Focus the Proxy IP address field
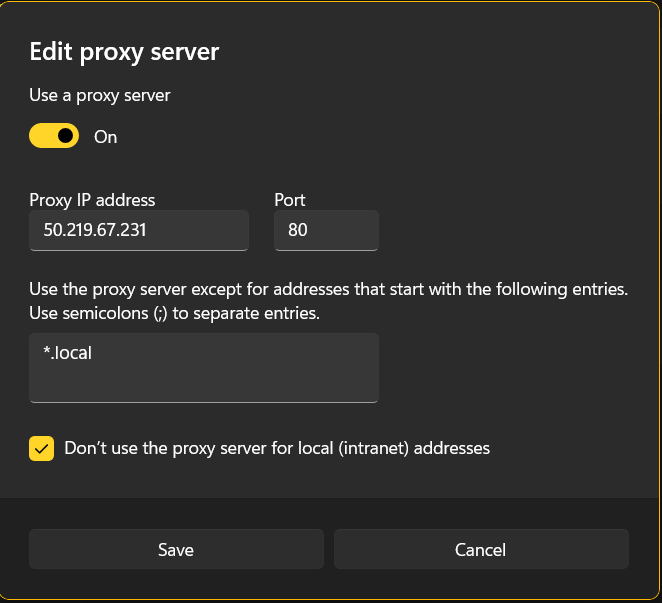This screenshot has height=603, width=662. coord(139,230)
